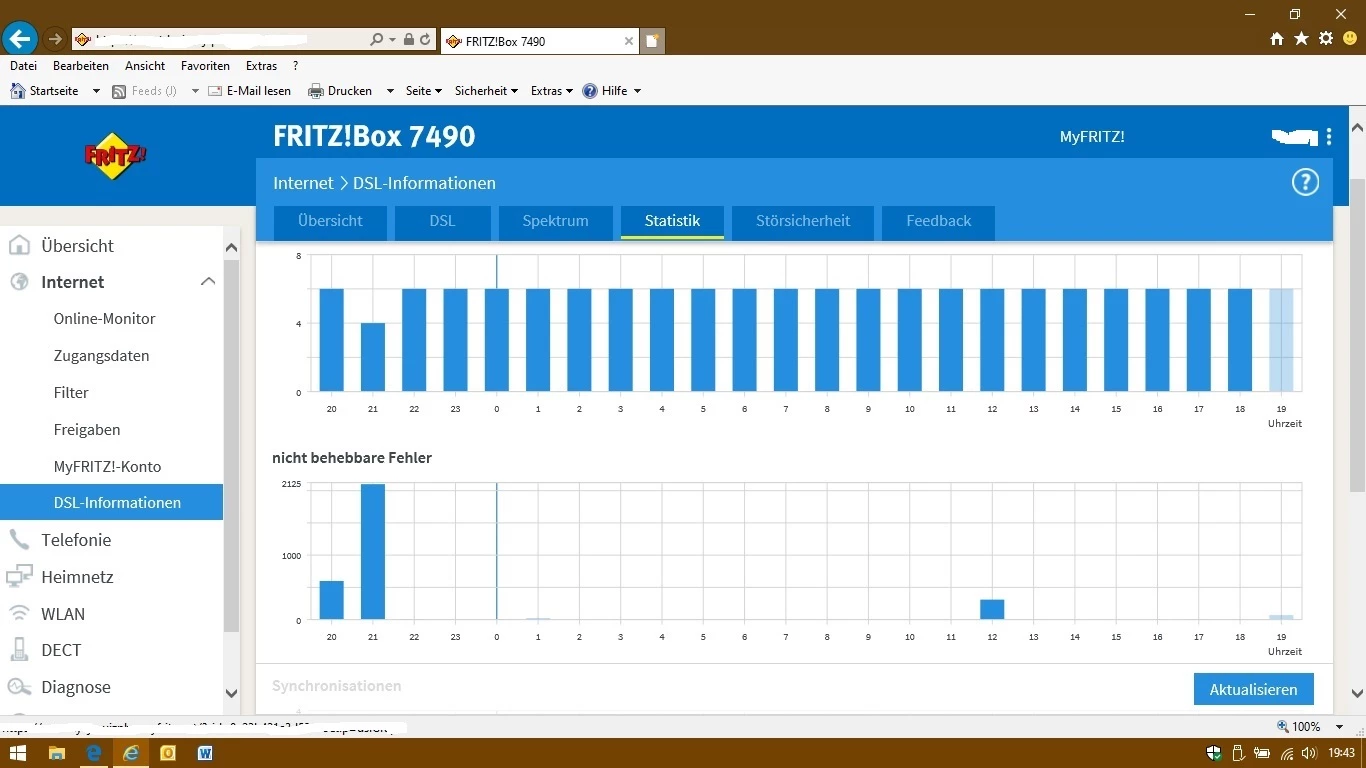The height and width of the screenshot is (768, 1366).
Task: Open the favorites star in the title bar
Action: click(x=1301, y=39)
